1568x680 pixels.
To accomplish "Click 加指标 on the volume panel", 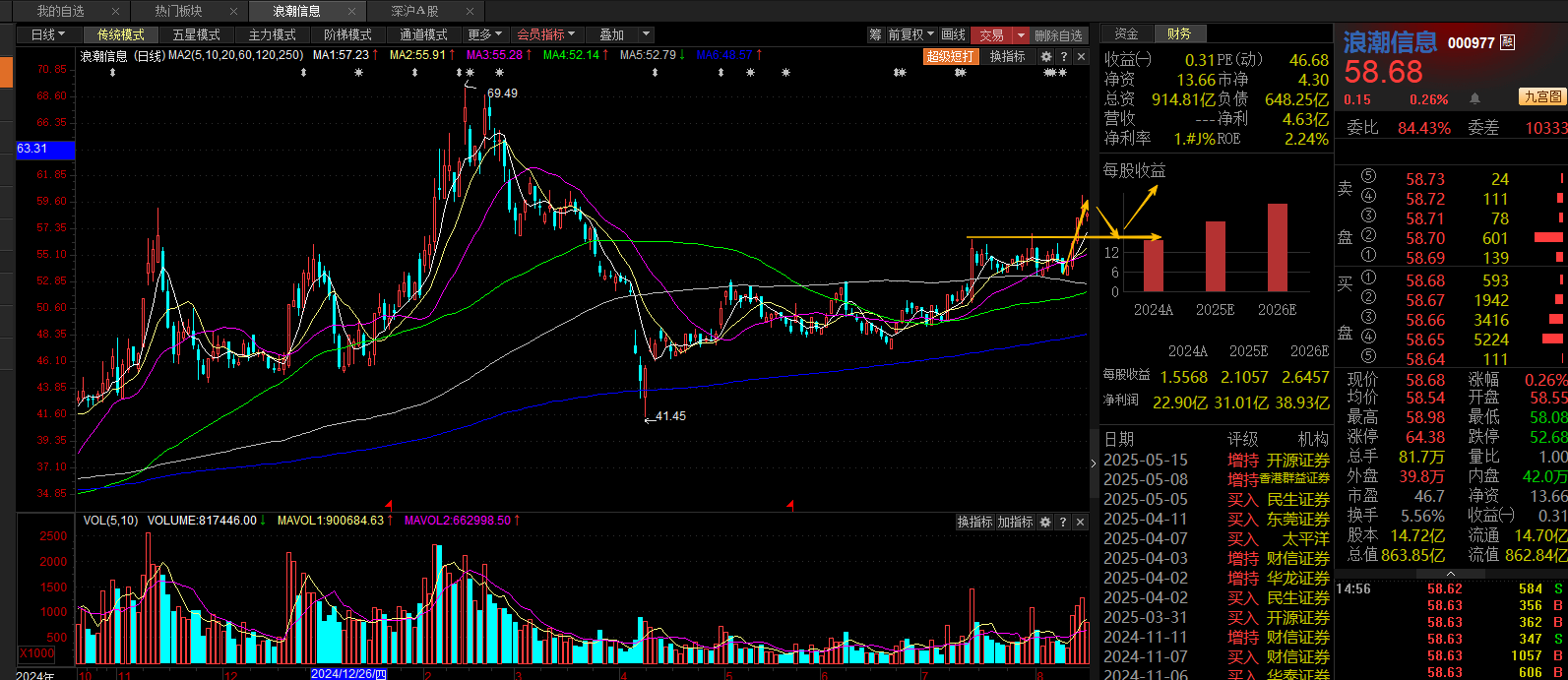I will point(1015,522).
